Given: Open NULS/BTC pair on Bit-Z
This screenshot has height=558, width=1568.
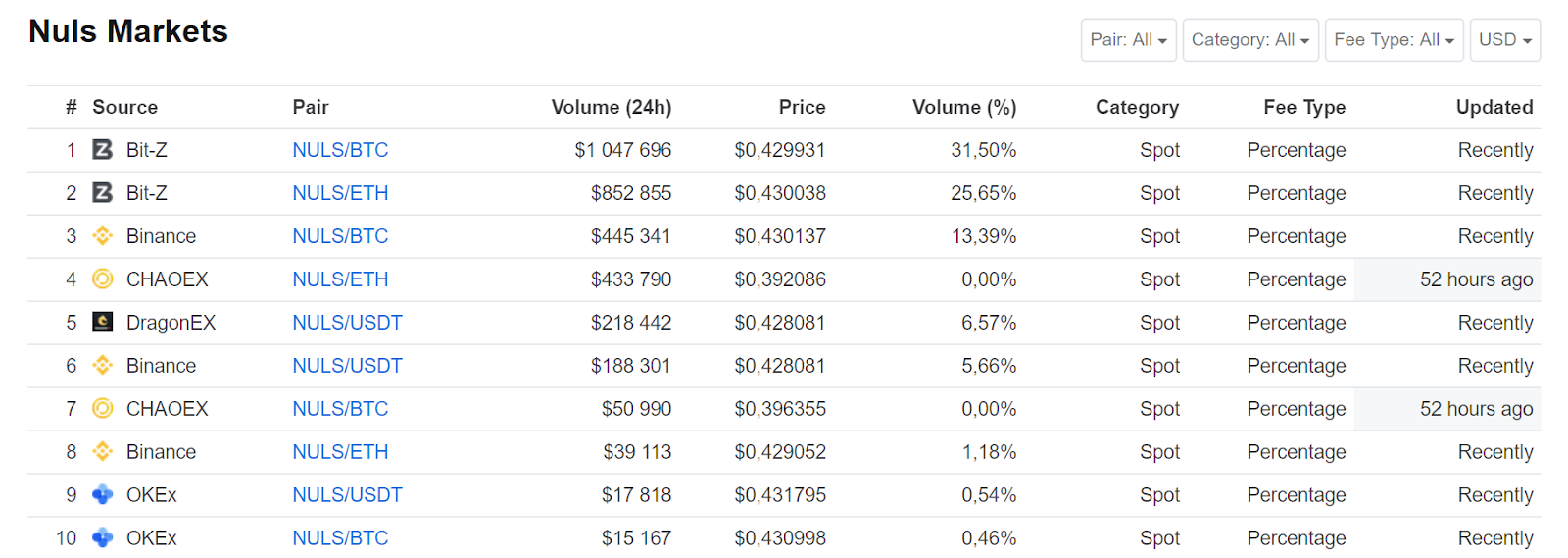Looking at the screenshot, I should point(340,150).
